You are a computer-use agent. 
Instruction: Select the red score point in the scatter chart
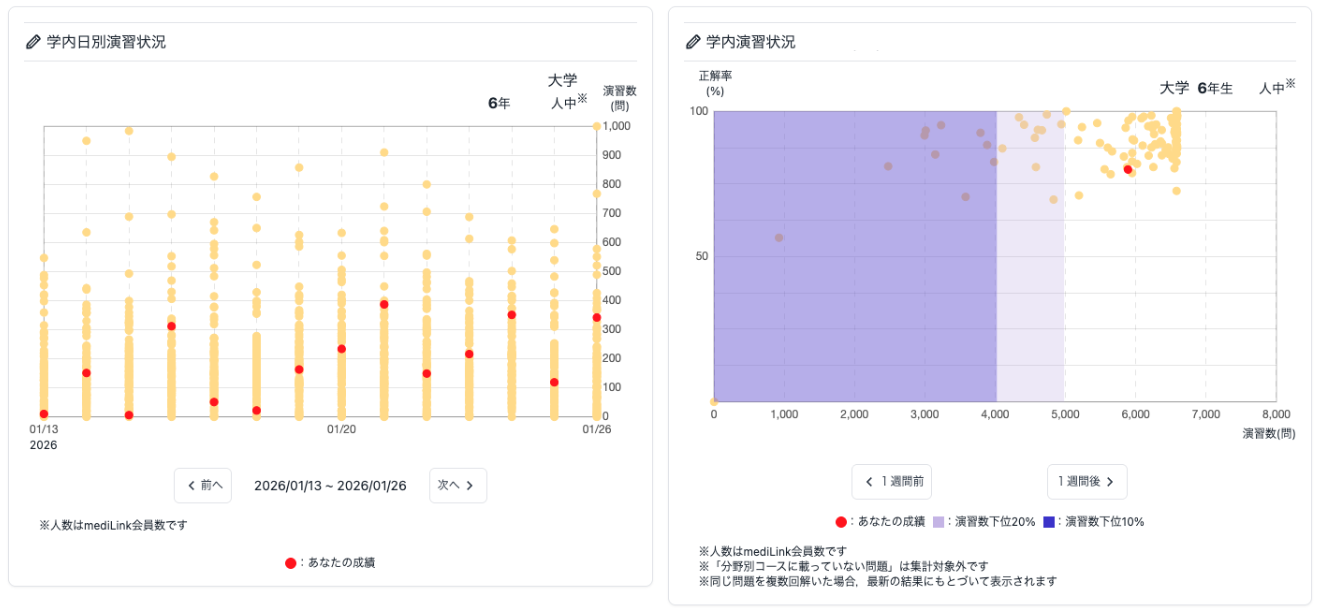(x=1128, y=169)
